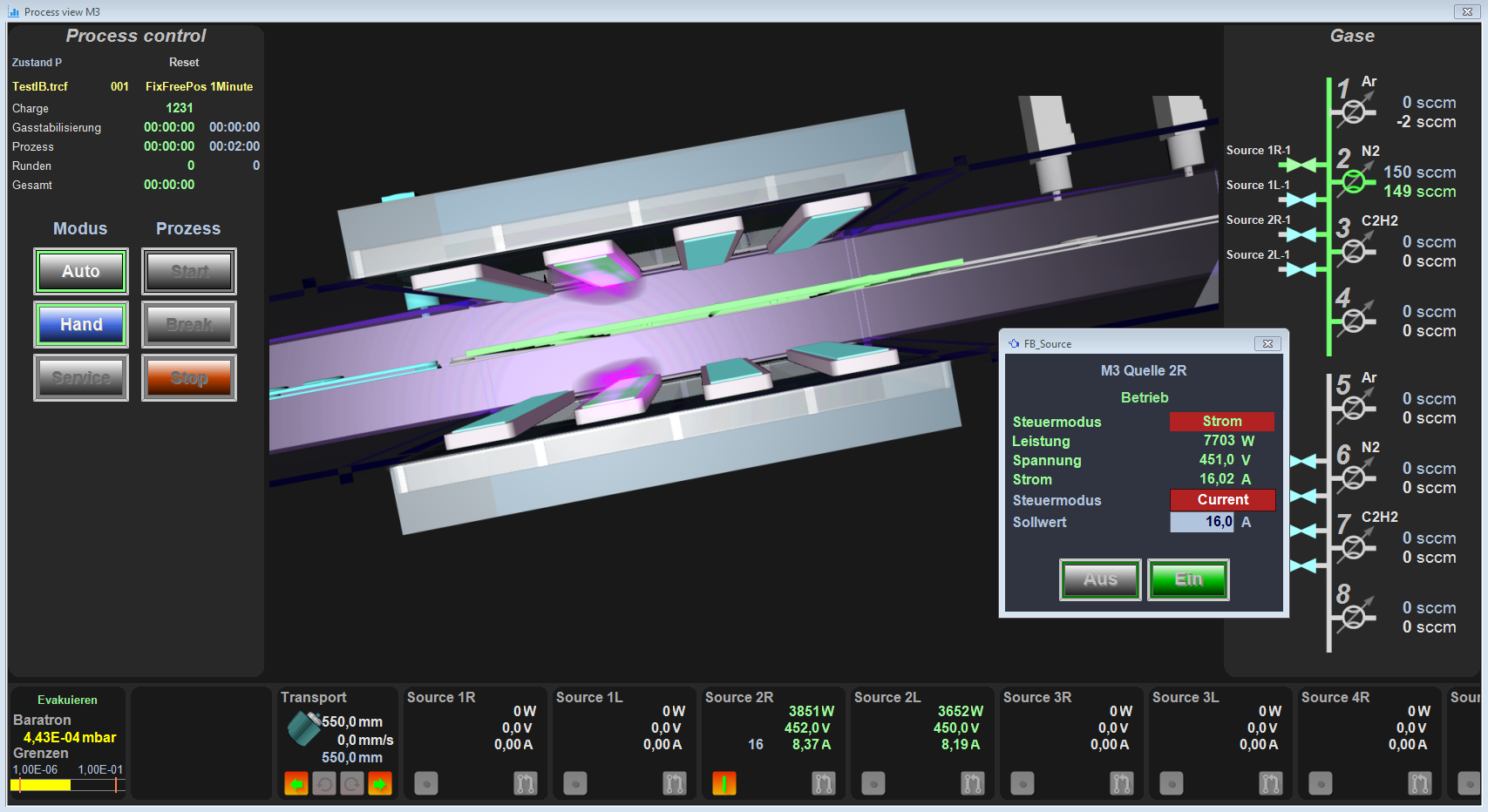Click the connection icon in Source 4R panel
The image size is (1488, 812).
(1420, 783)
